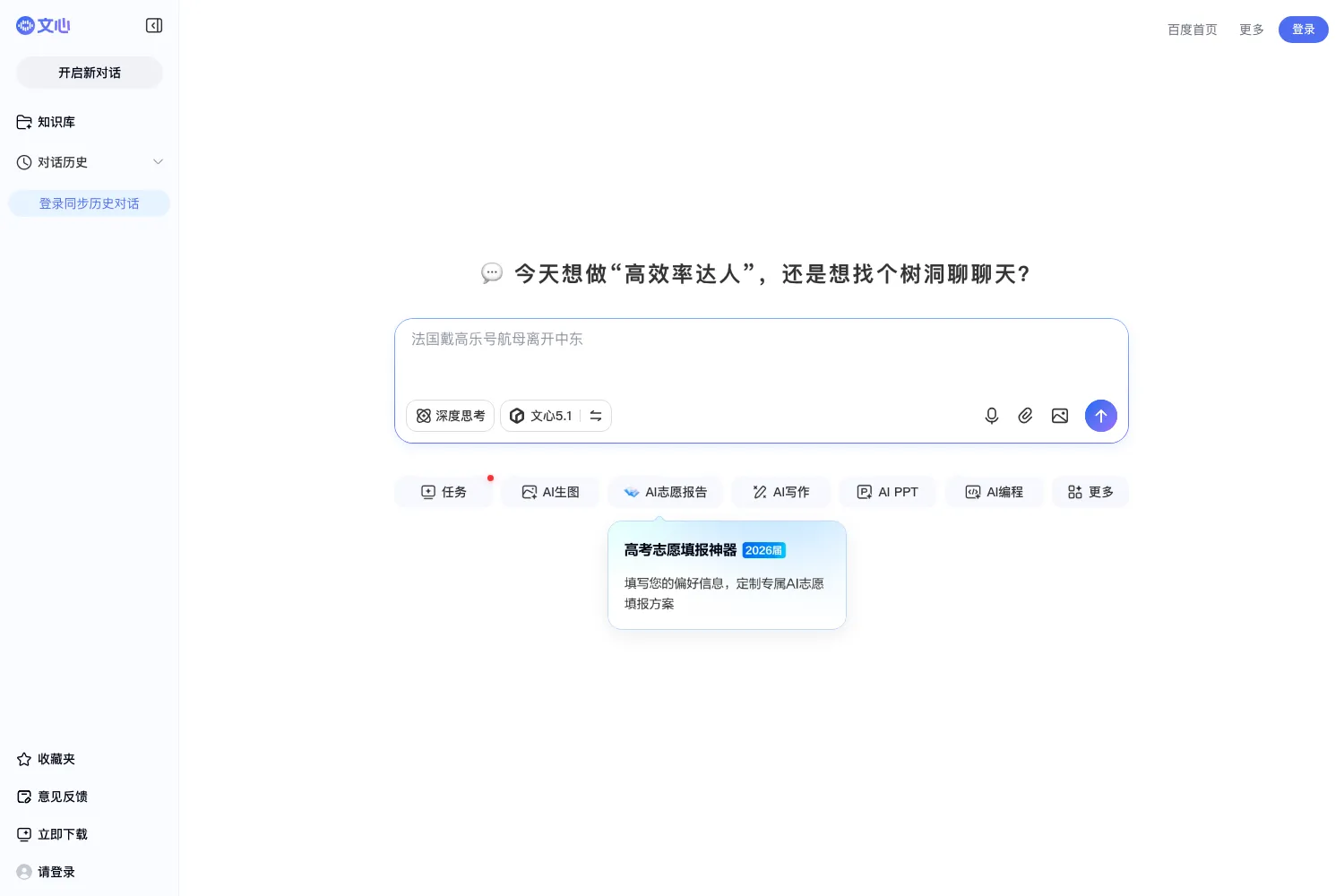Go to 百度首页 link
1344x896 pixels.
click(1193, 30)
